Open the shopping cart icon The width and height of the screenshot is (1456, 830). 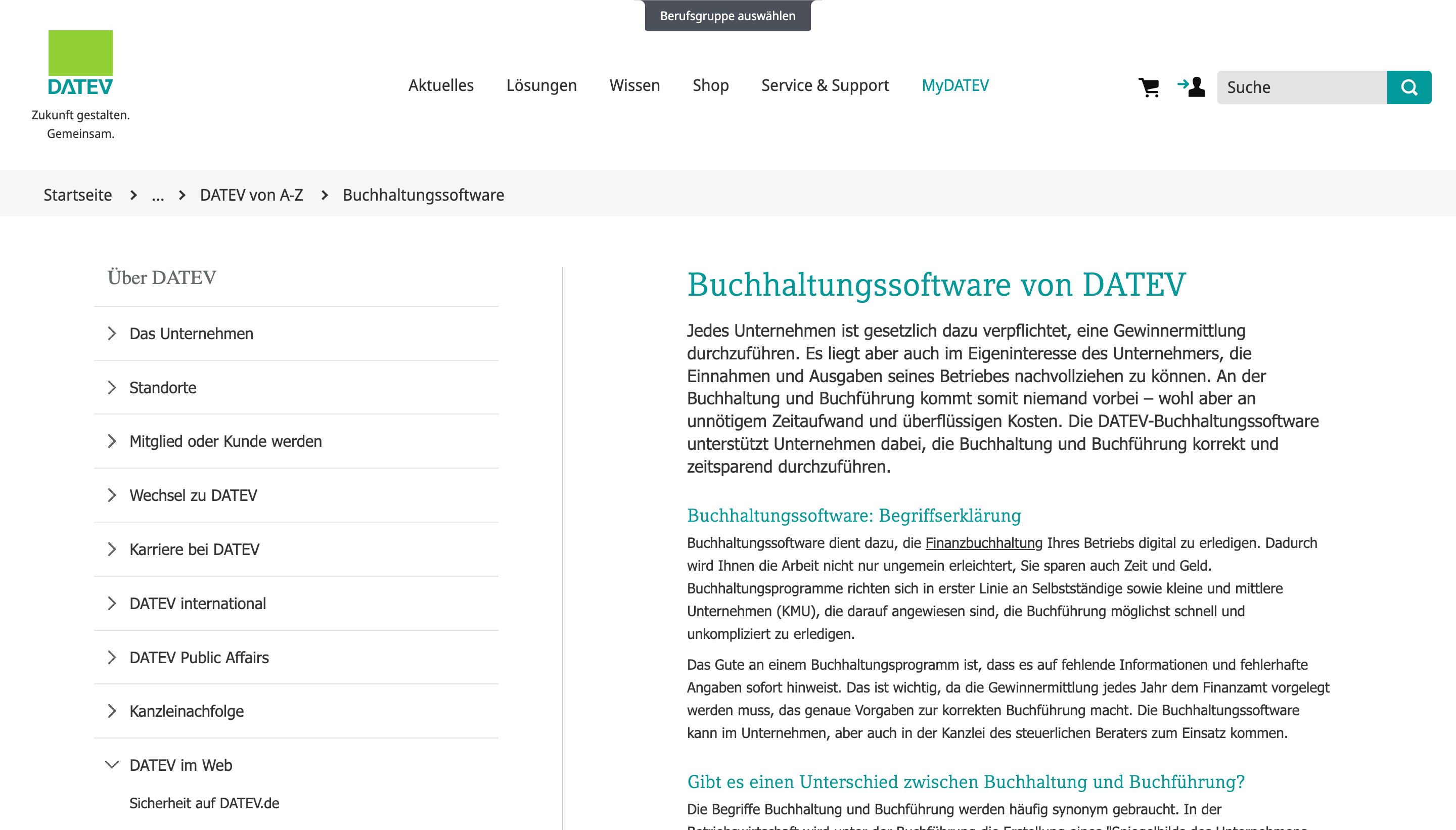click(1148, 86)
